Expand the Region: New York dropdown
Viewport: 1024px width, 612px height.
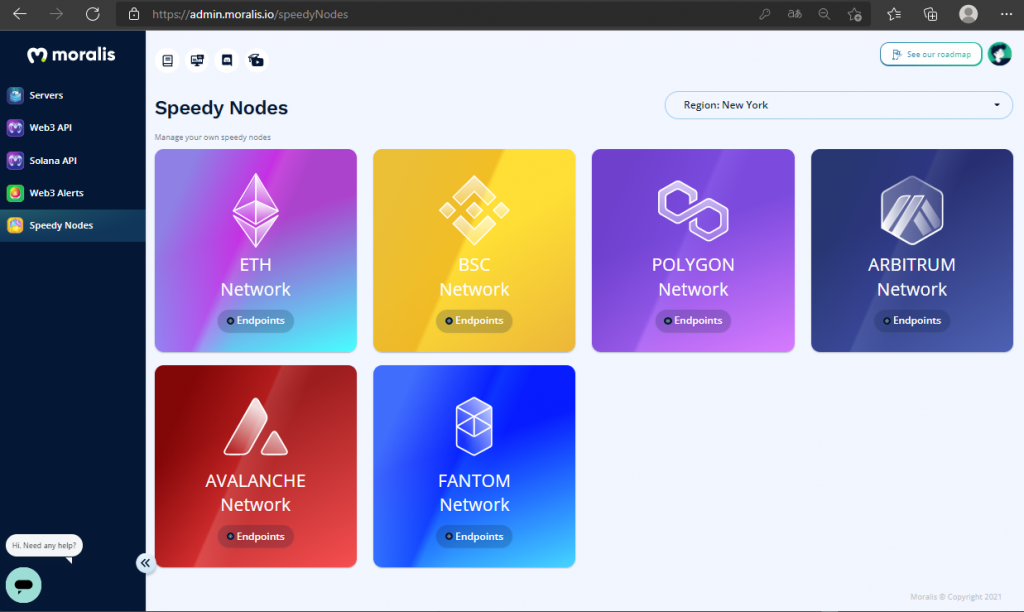[838, 105]
